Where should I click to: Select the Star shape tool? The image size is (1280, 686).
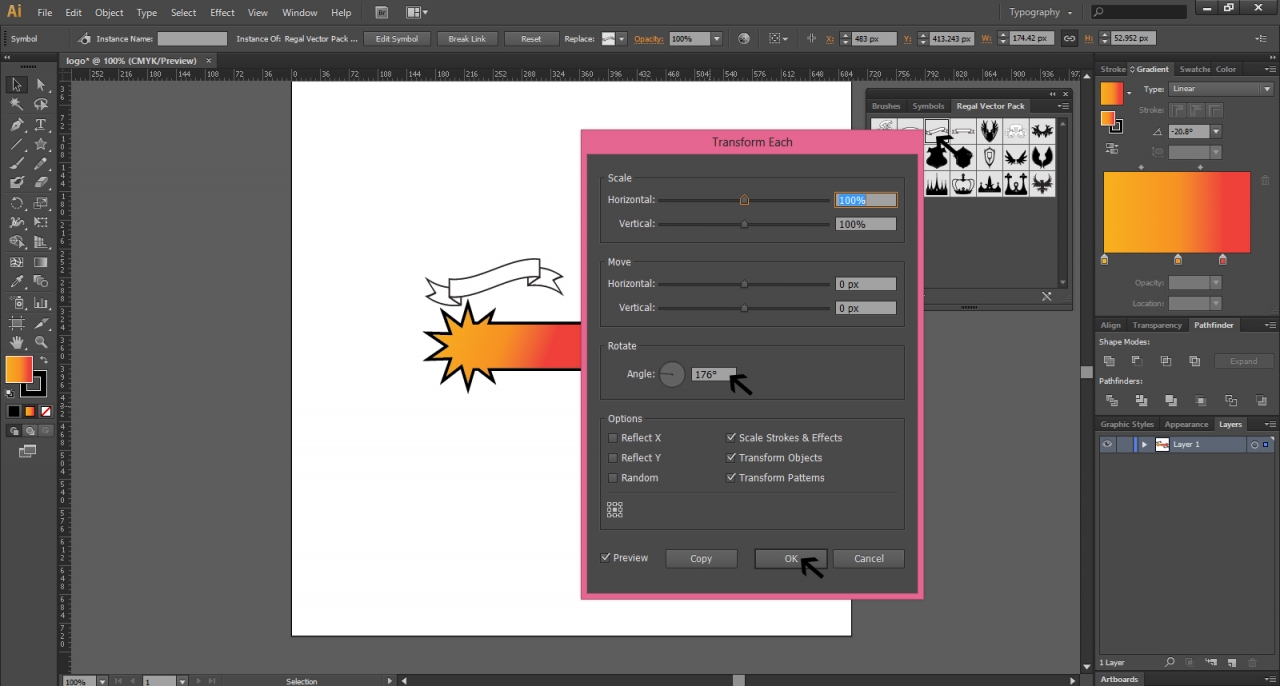pos(41,145)
